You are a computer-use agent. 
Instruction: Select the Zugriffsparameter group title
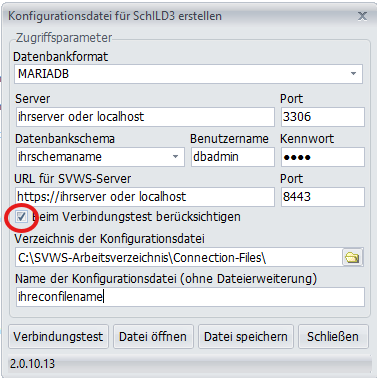click(x=64, y=38)
